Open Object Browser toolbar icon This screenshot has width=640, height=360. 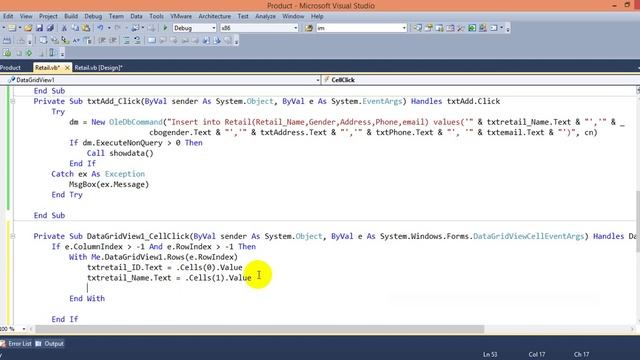coord(450,28)
